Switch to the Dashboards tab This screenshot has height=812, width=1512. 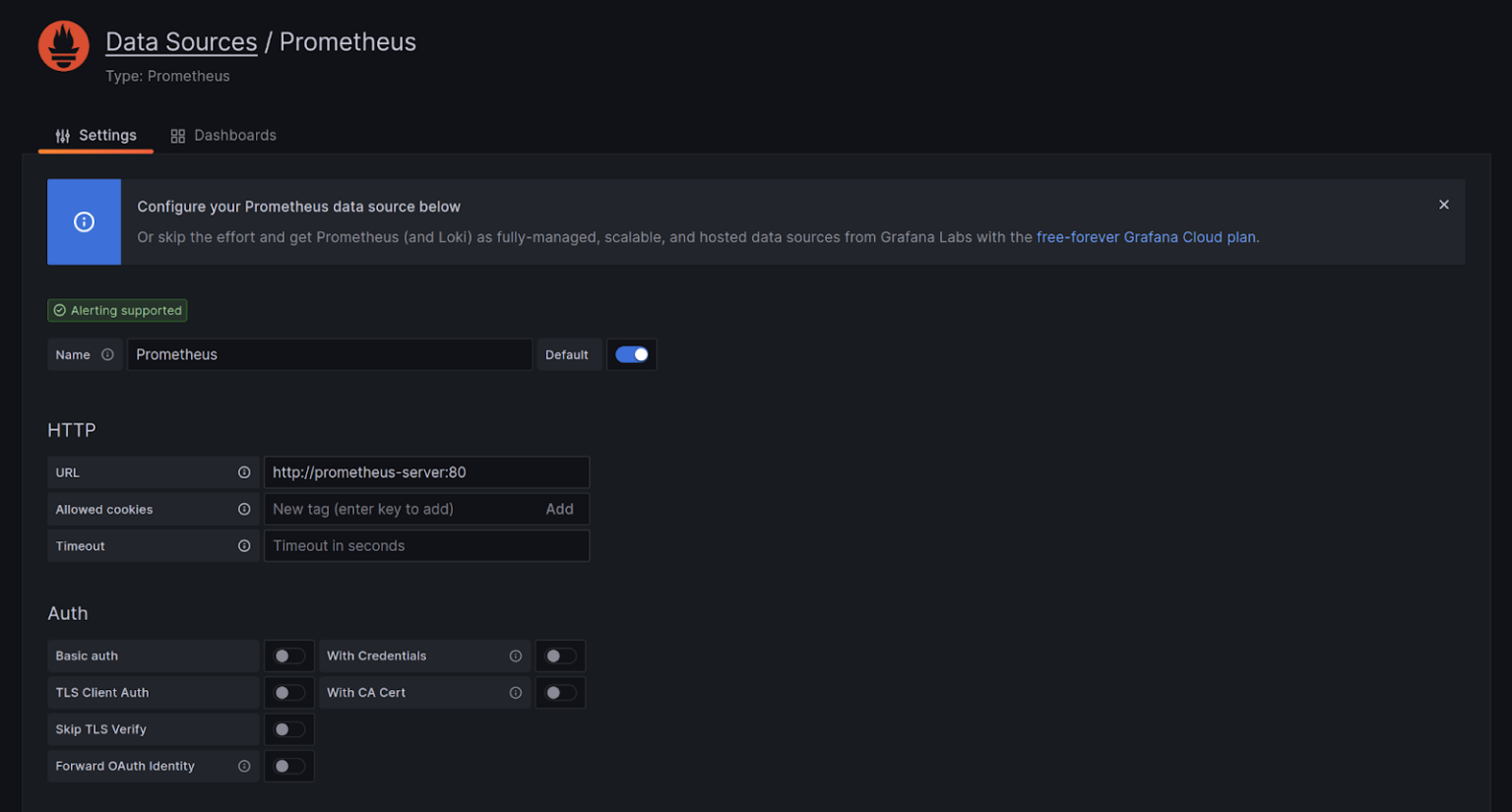tap(223, 135)
